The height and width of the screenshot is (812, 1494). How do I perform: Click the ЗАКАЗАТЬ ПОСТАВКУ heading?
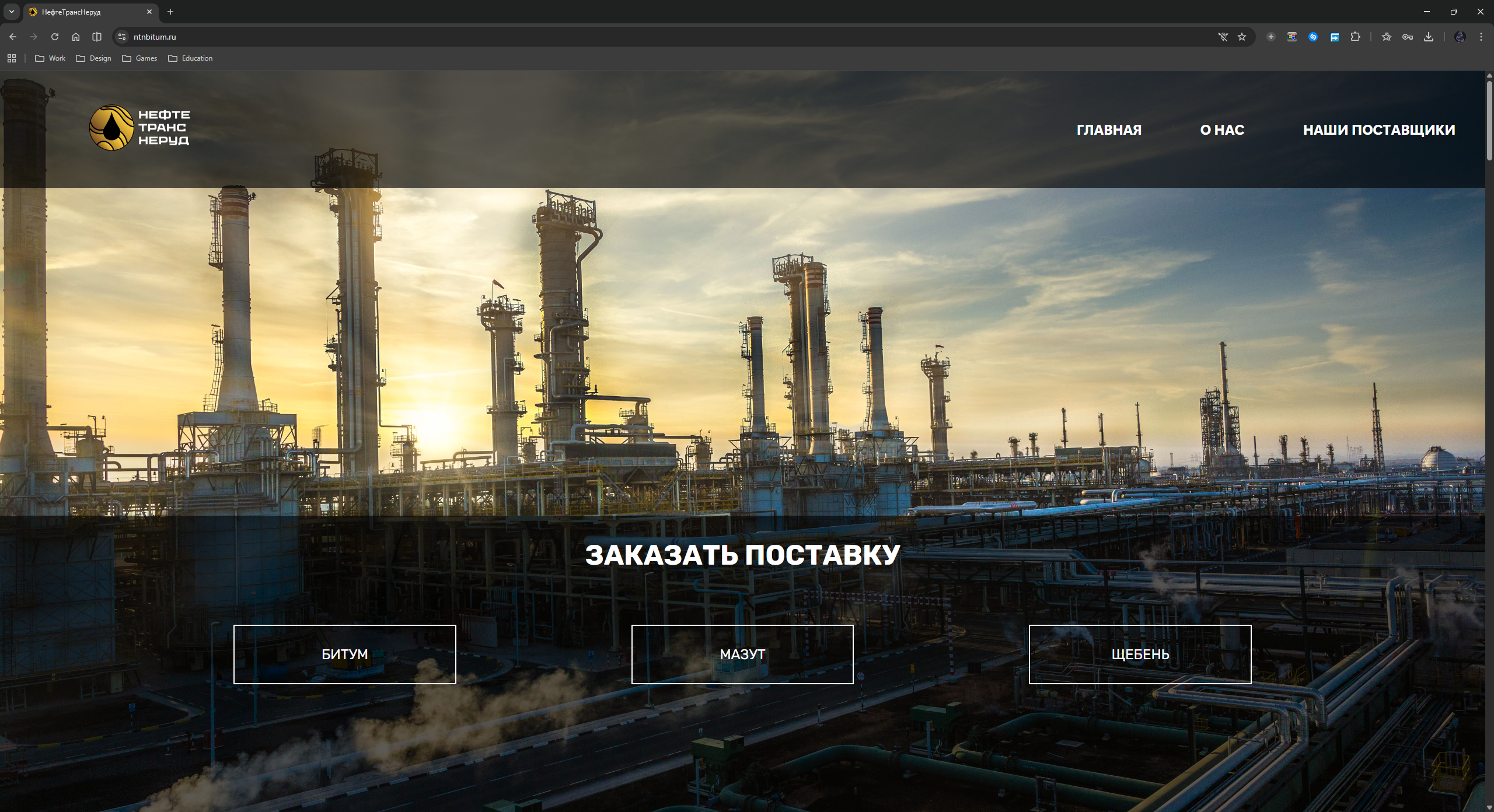pyautogui.click(x=742, y=555)
